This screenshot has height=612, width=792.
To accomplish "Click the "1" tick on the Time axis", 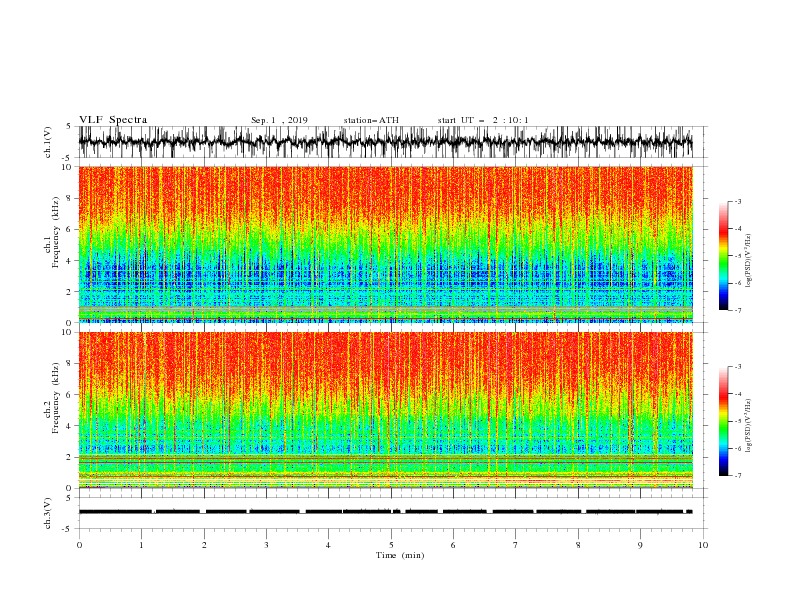I will pyautogui.click(x=141, y=545).
